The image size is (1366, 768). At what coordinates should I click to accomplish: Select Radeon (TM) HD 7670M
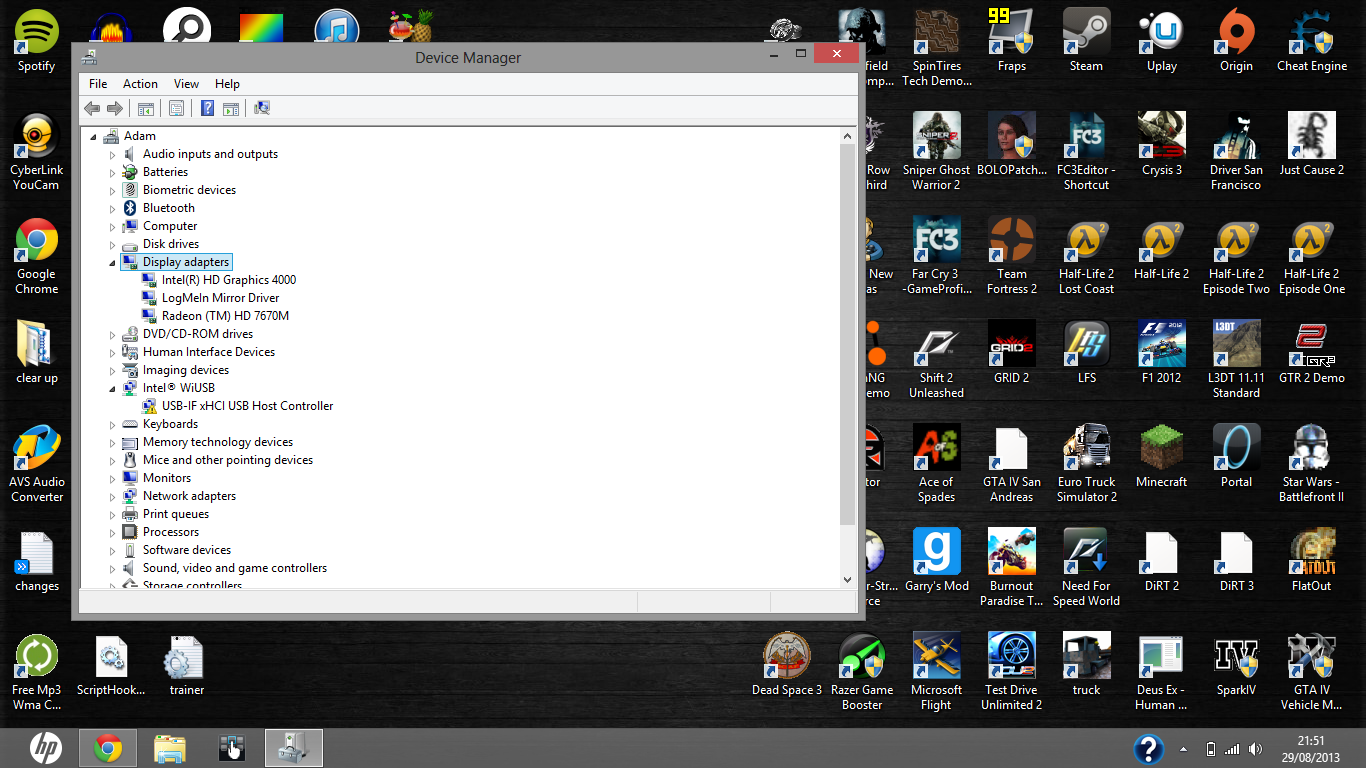click(225, 316)
